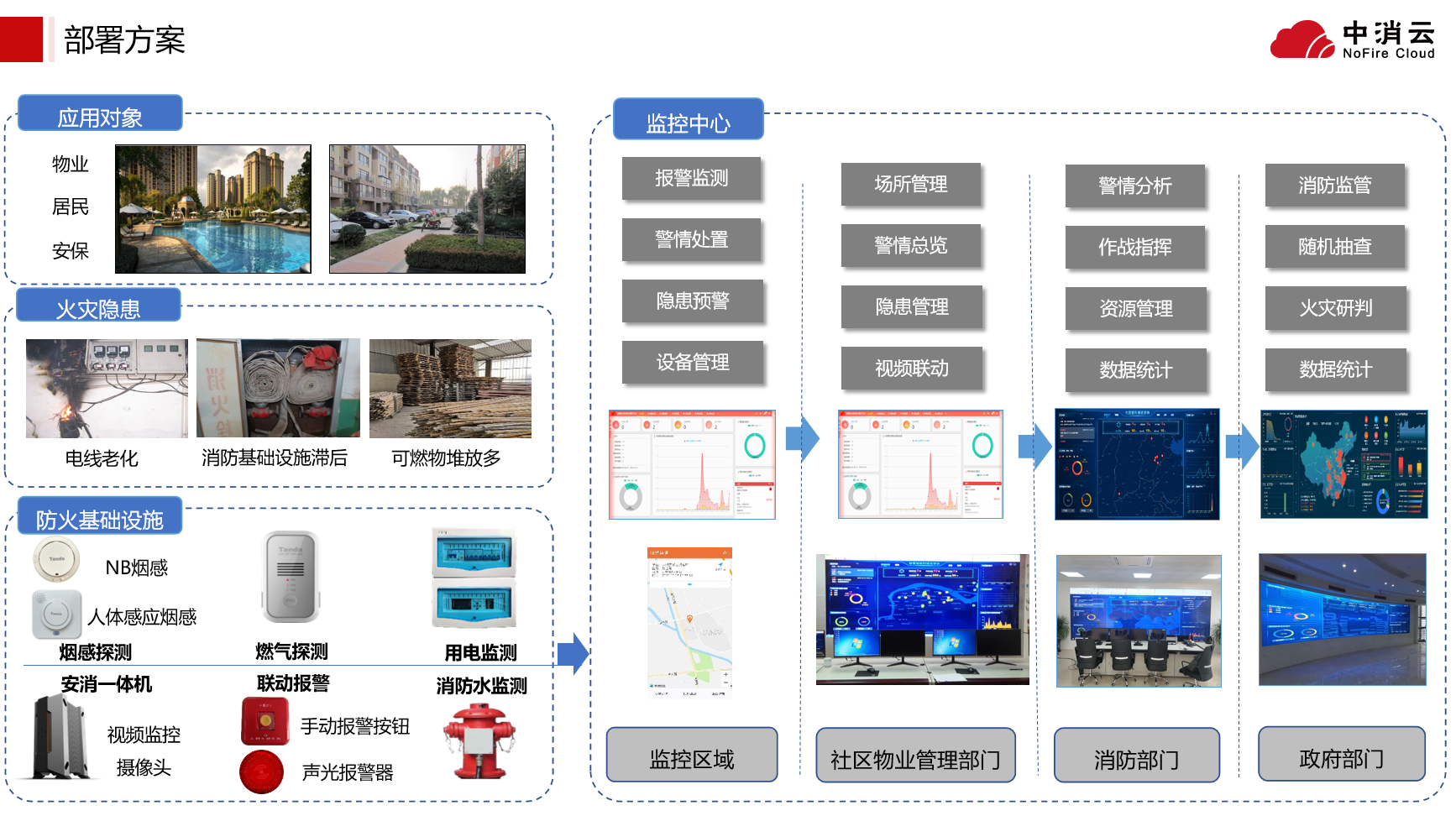Image resolution: width=1456 pixels, height=816 pixels.
Task: Select the 应用对象 header tab
Action: coord(100,115)
